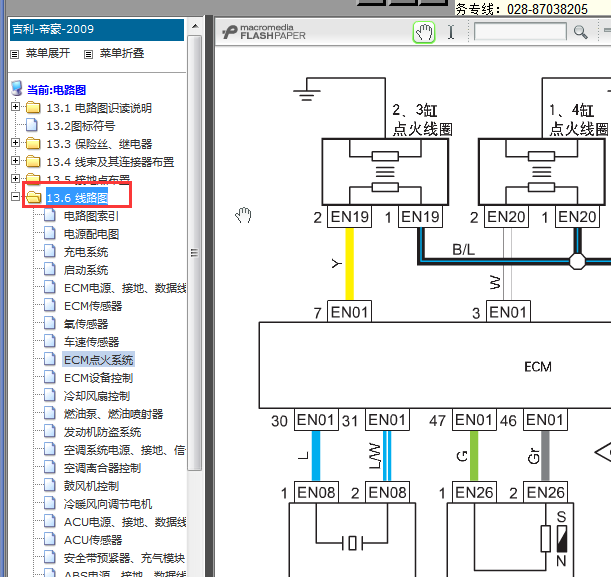Expand the 13.1 电路图识读说明 node
The image size is (611, 577).
[x=15, y=107]
